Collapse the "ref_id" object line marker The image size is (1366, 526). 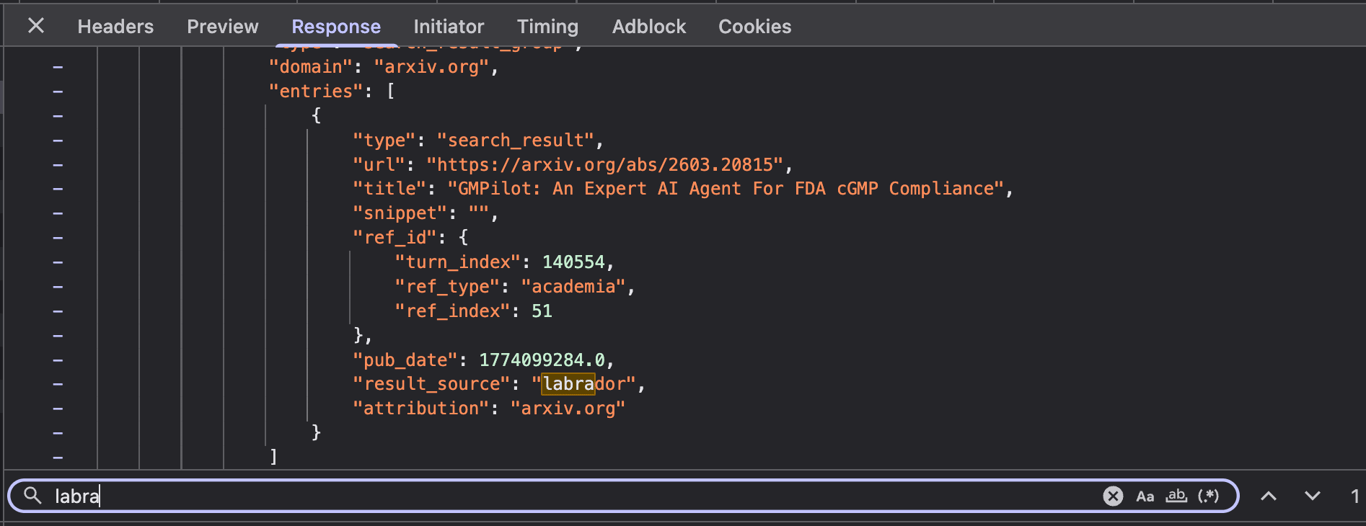tap(58, 238)
